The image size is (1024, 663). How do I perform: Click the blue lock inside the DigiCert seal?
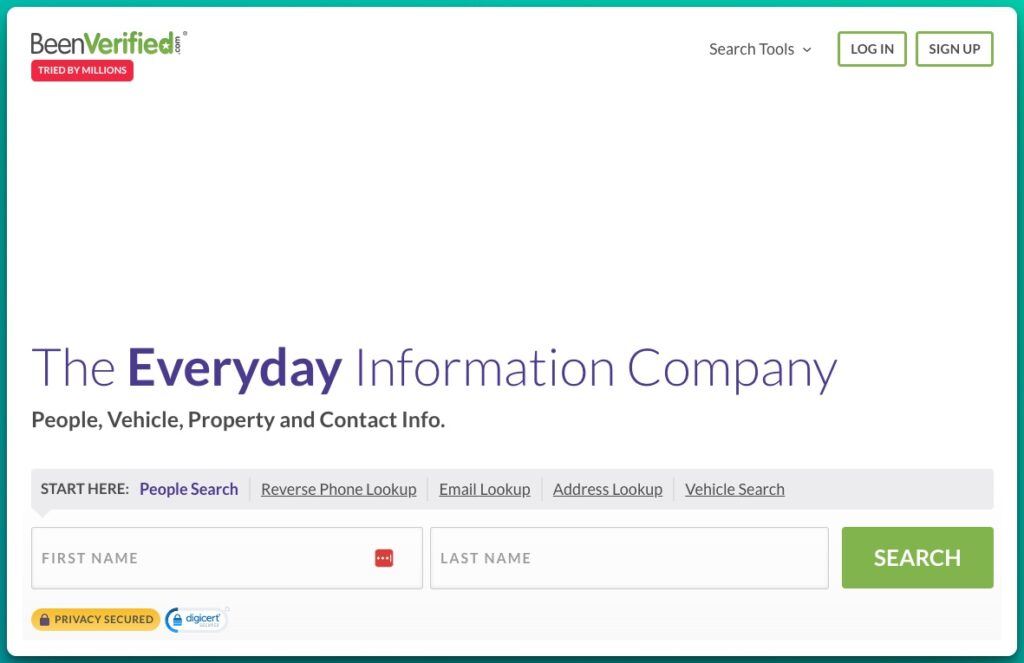click(x=176, y=620)
